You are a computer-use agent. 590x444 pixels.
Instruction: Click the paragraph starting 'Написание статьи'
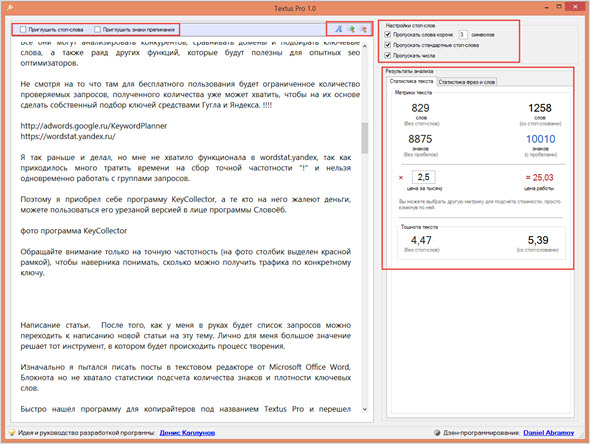[x=186, y=336]
